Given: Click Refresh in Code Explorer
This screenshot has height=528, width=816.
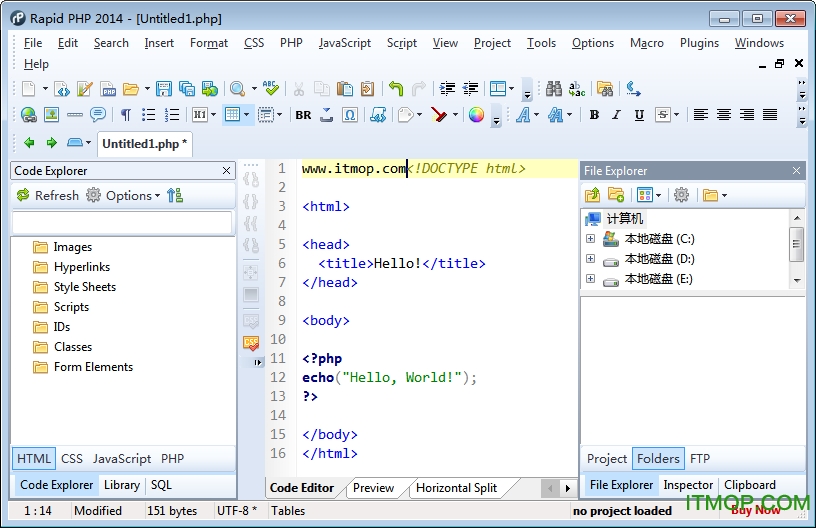Looking at the screenshot, I should point(47,196).
